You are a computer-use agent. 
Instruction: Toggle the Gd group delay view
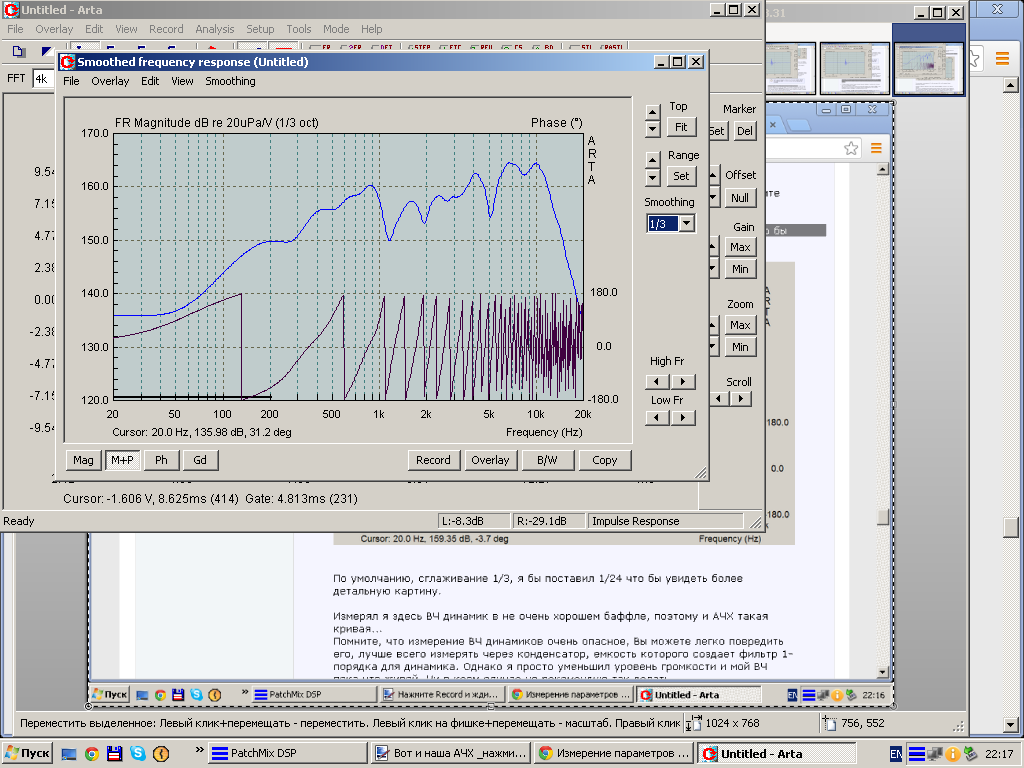point(200,460)
